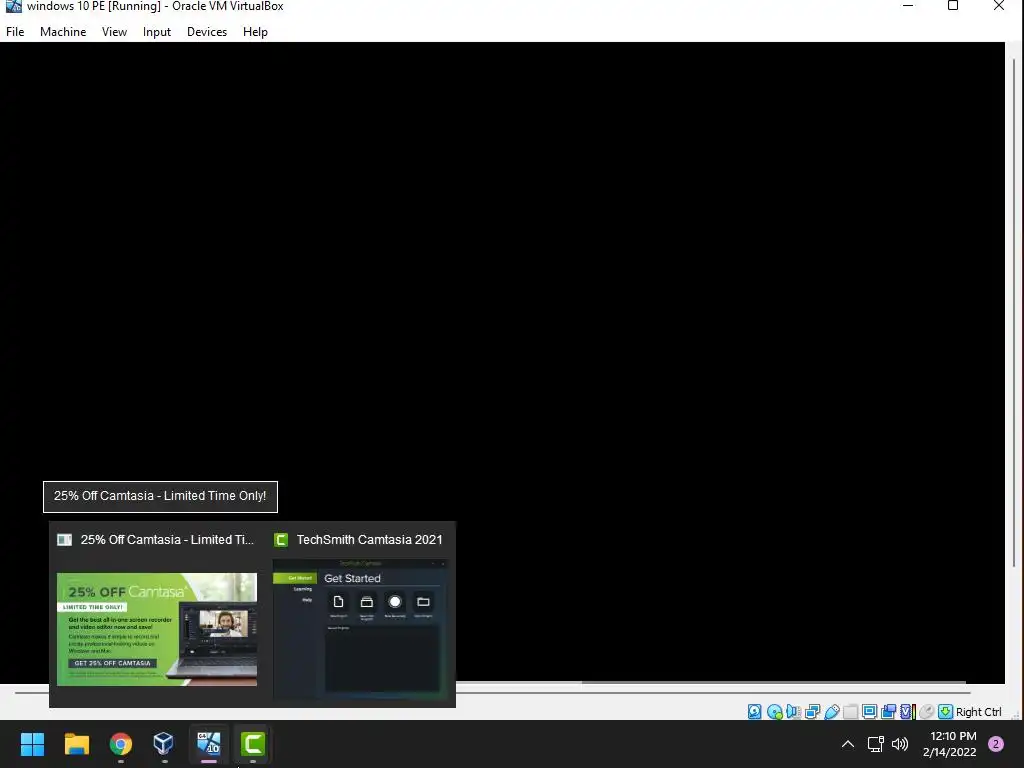Open the volume control in system tray

pyautogui.click(x=900, y=744)
